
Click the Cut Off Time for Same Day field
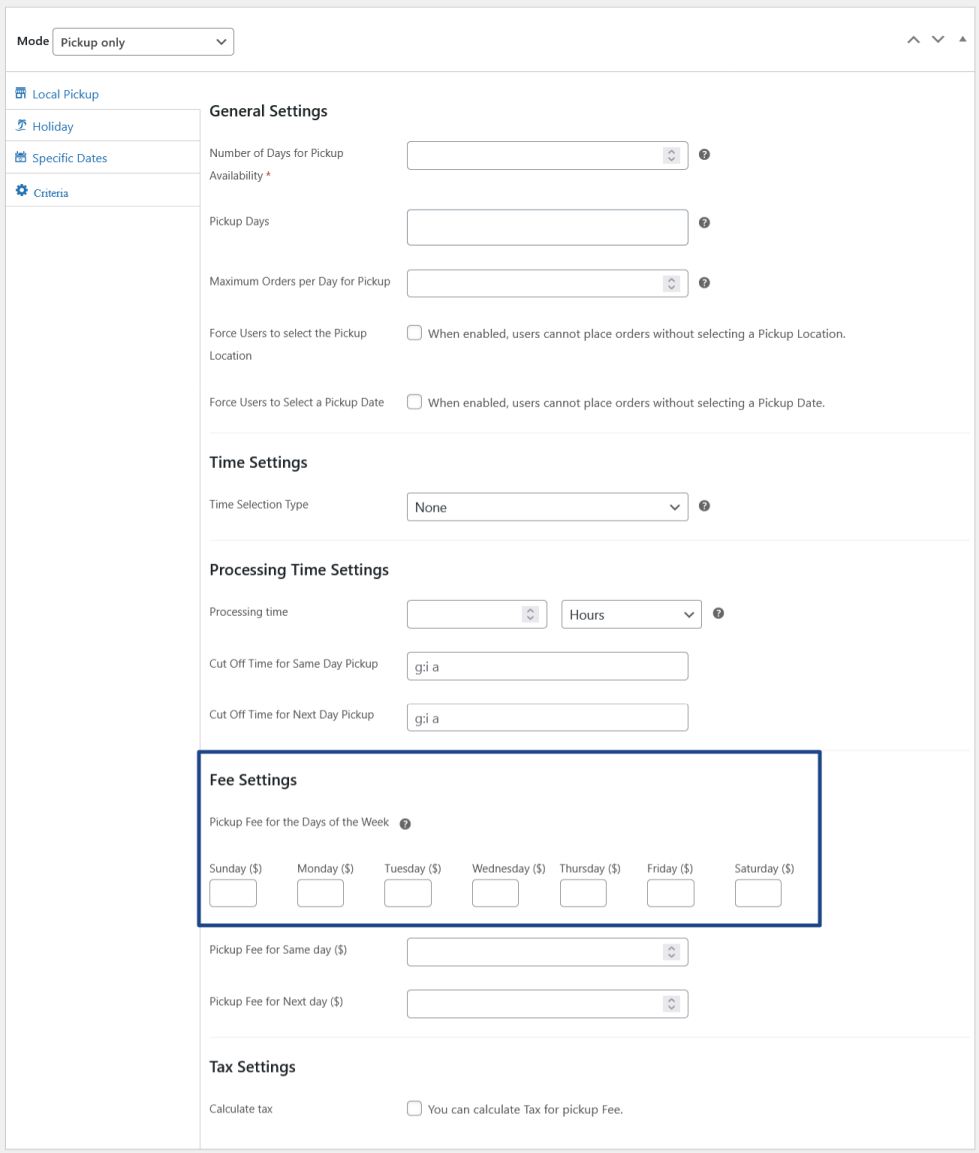547,666
